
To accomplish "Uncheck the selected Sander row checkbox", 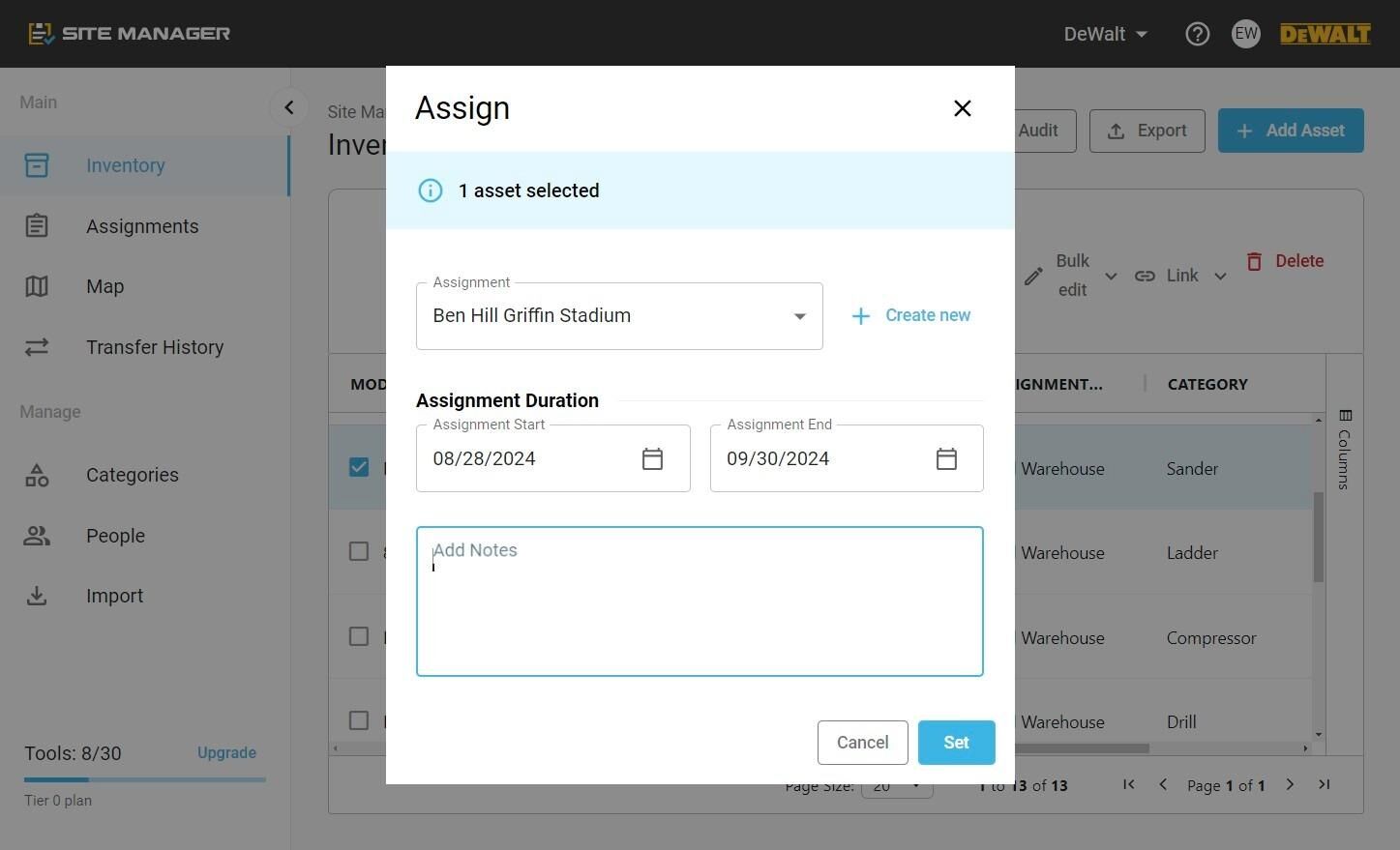I will point(359,467).
